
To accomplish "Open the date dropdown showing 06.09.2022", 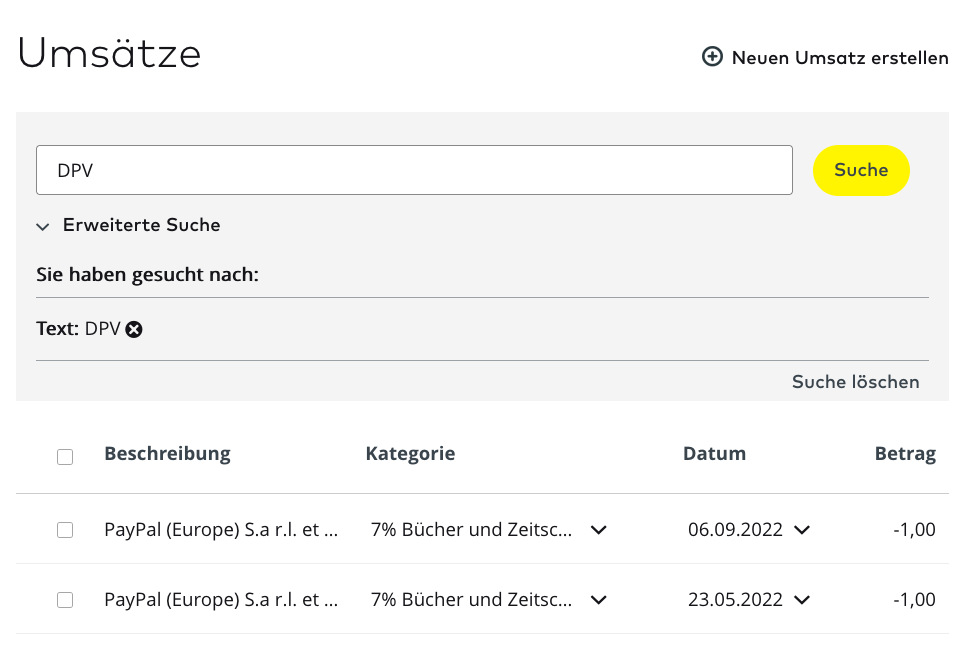I will pyautogui.click(x=802, y=530).
